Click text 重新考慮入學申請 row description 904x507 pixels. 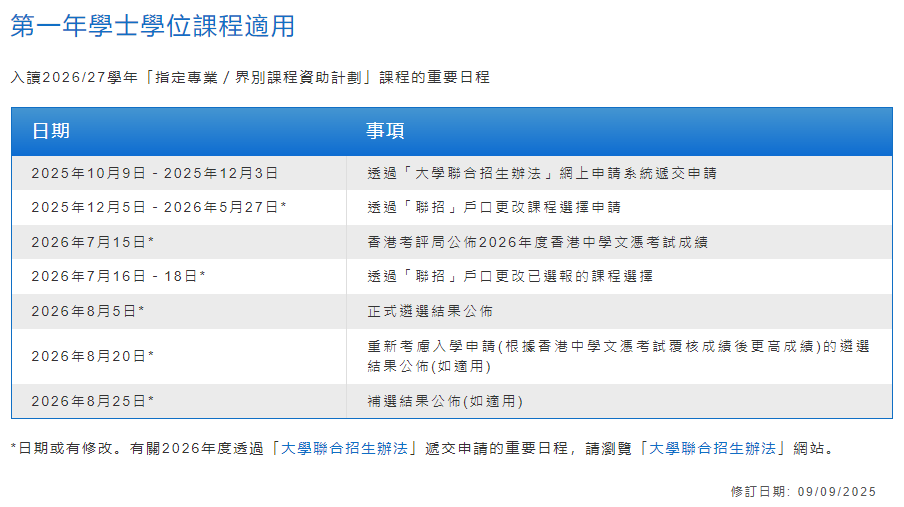[619, 356]
